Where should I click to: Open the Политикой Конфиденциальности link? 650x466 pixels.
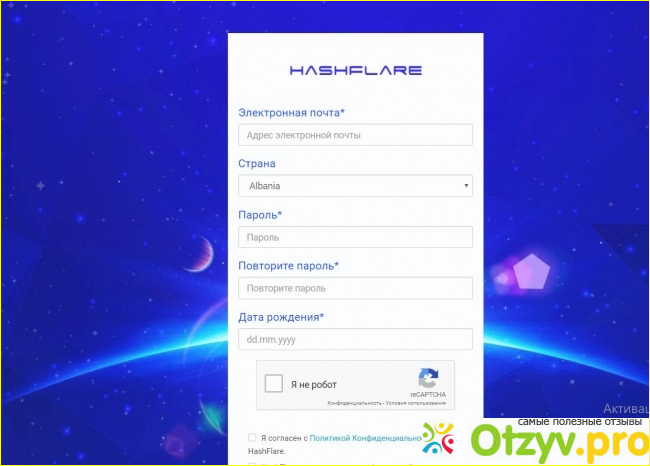tap(365, 438)
